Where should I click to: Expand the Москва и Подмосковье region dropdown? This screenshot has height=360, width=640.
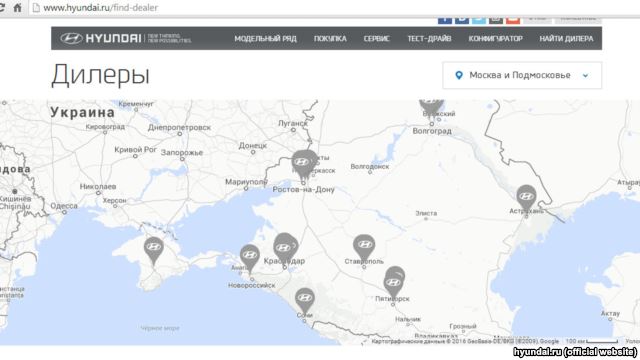522,75
